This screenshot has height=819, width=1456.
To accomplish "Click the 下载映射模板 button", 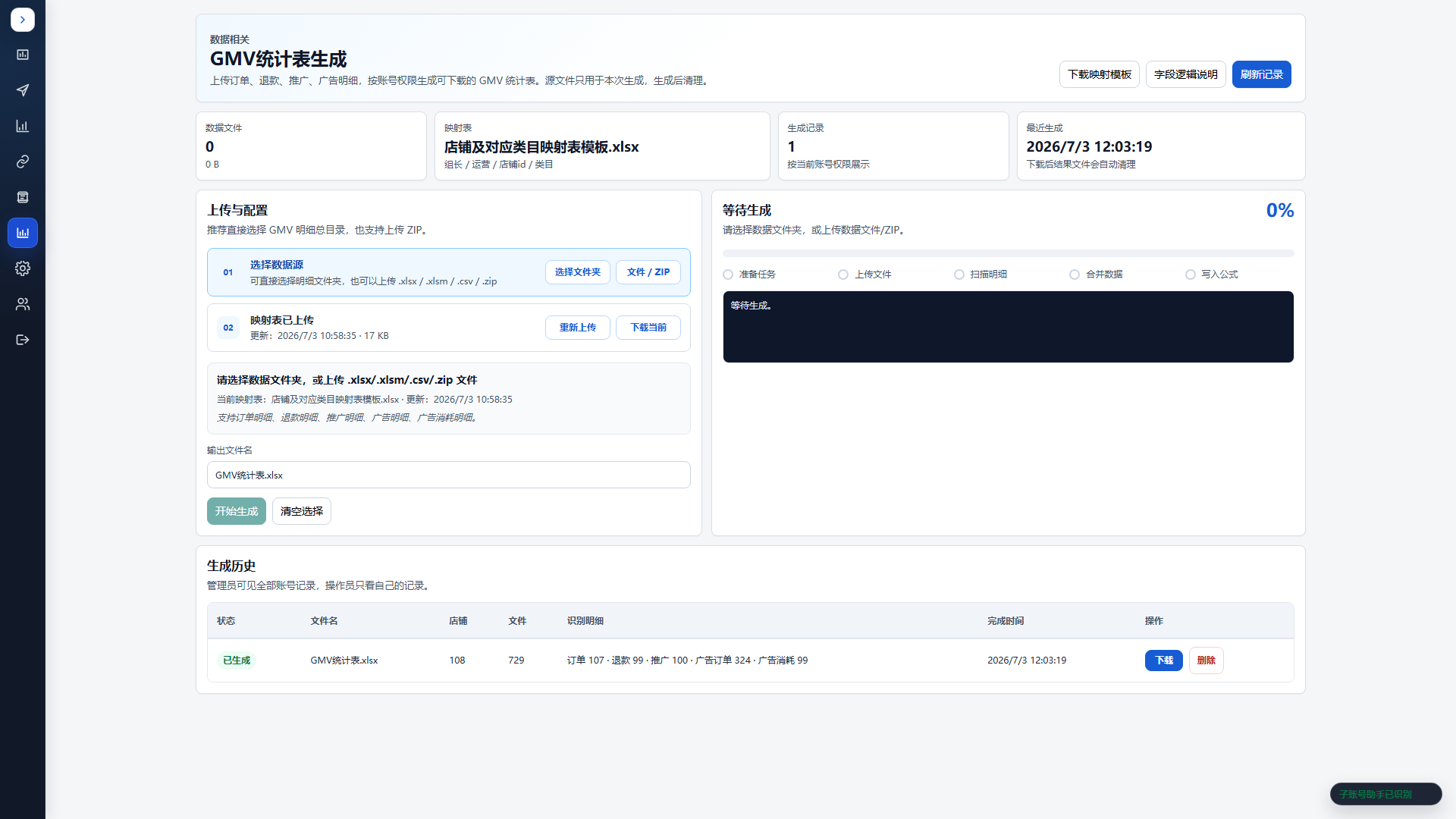I will 1099,74.
